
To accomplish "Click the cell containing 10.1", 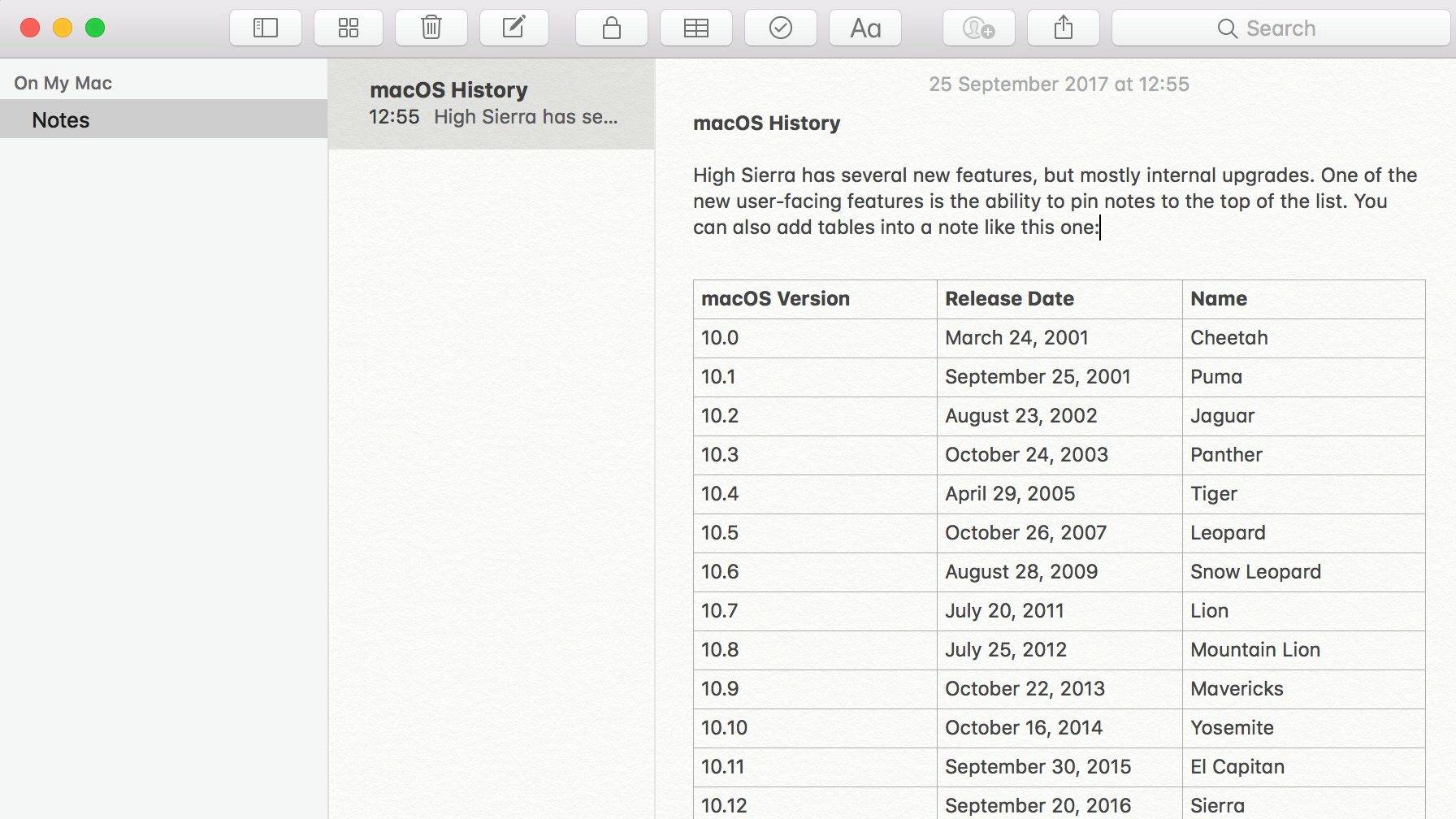I will [815, 377].
